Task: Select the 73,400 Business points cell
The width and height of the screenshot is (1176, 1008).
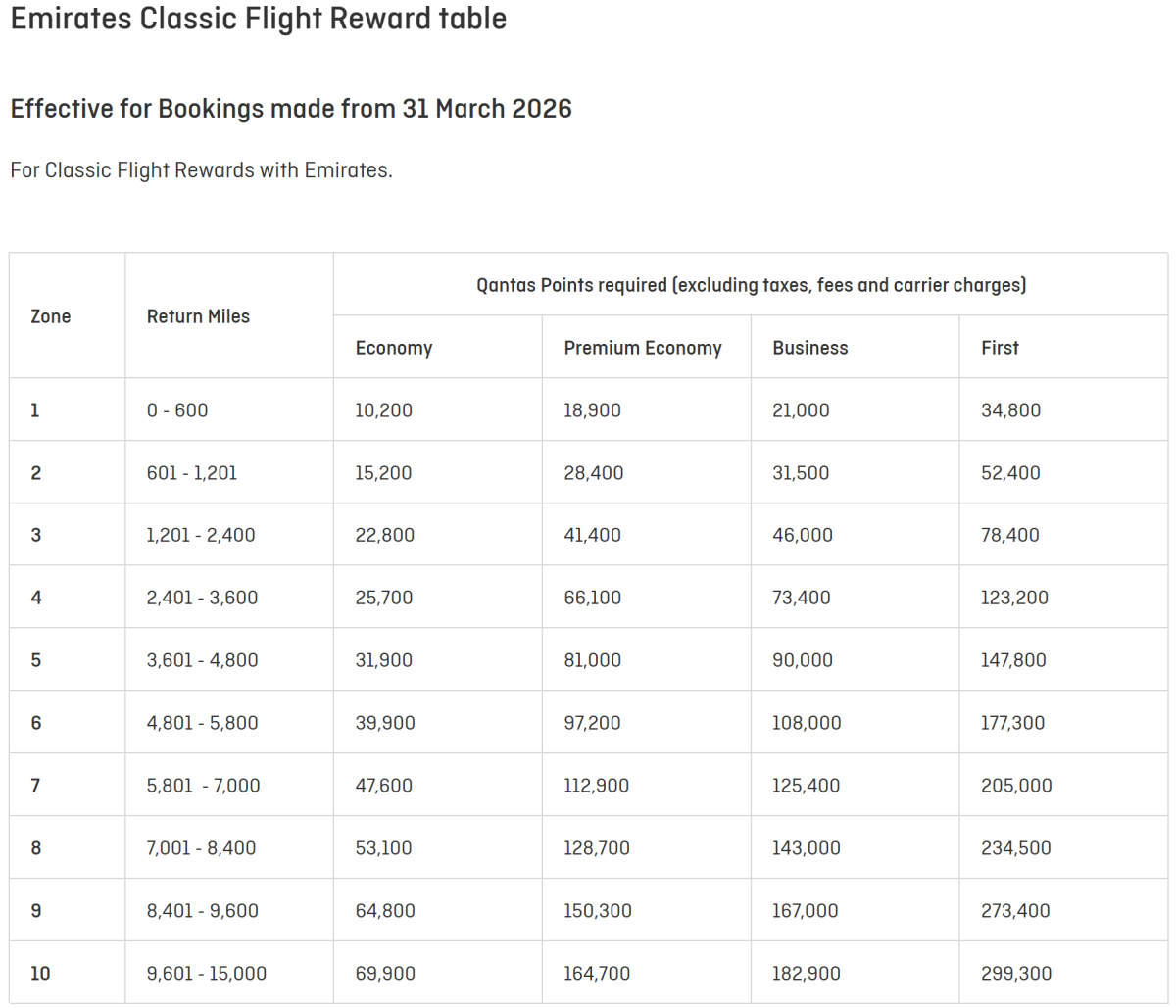Action: coord(802,598)
